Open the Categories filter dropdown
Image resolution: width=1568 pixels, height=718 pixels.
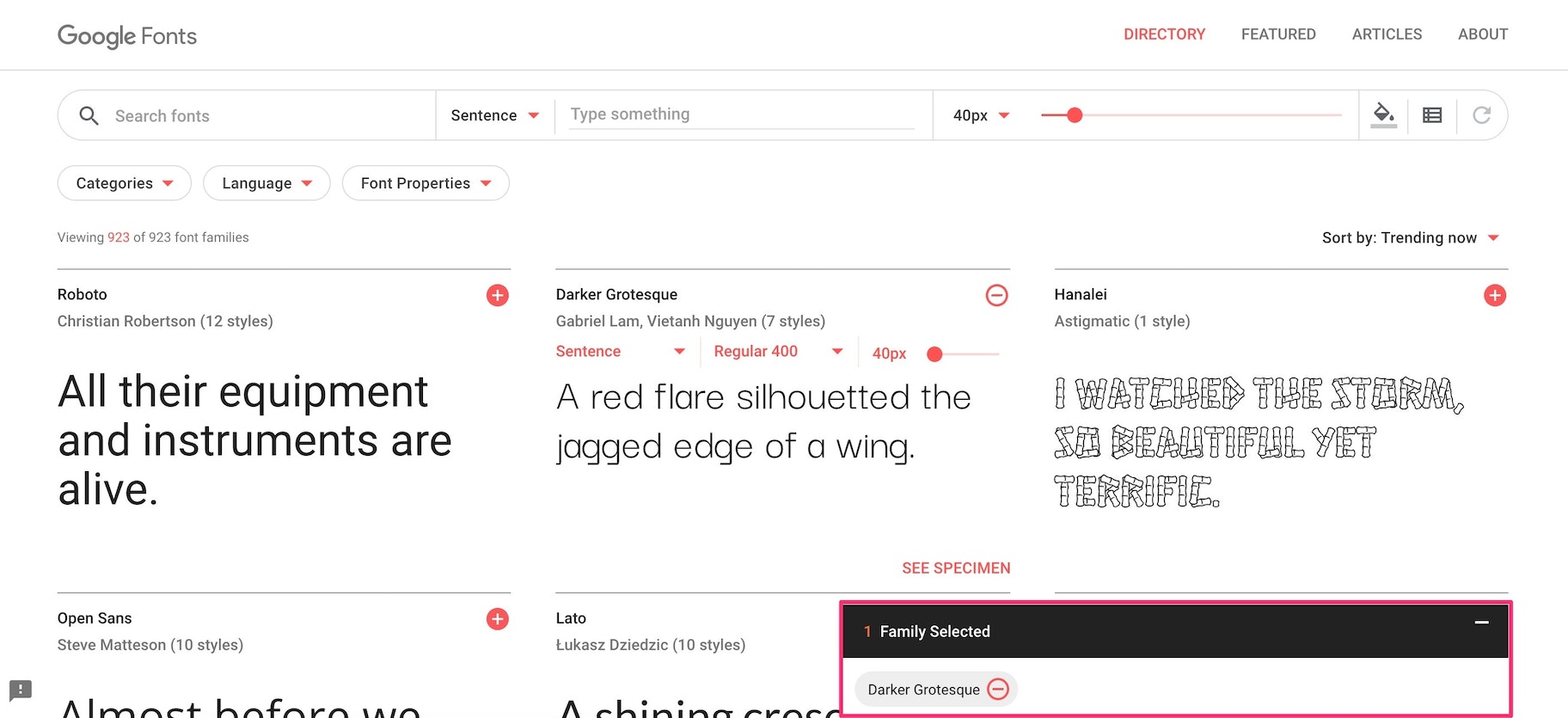click(124, 183)
